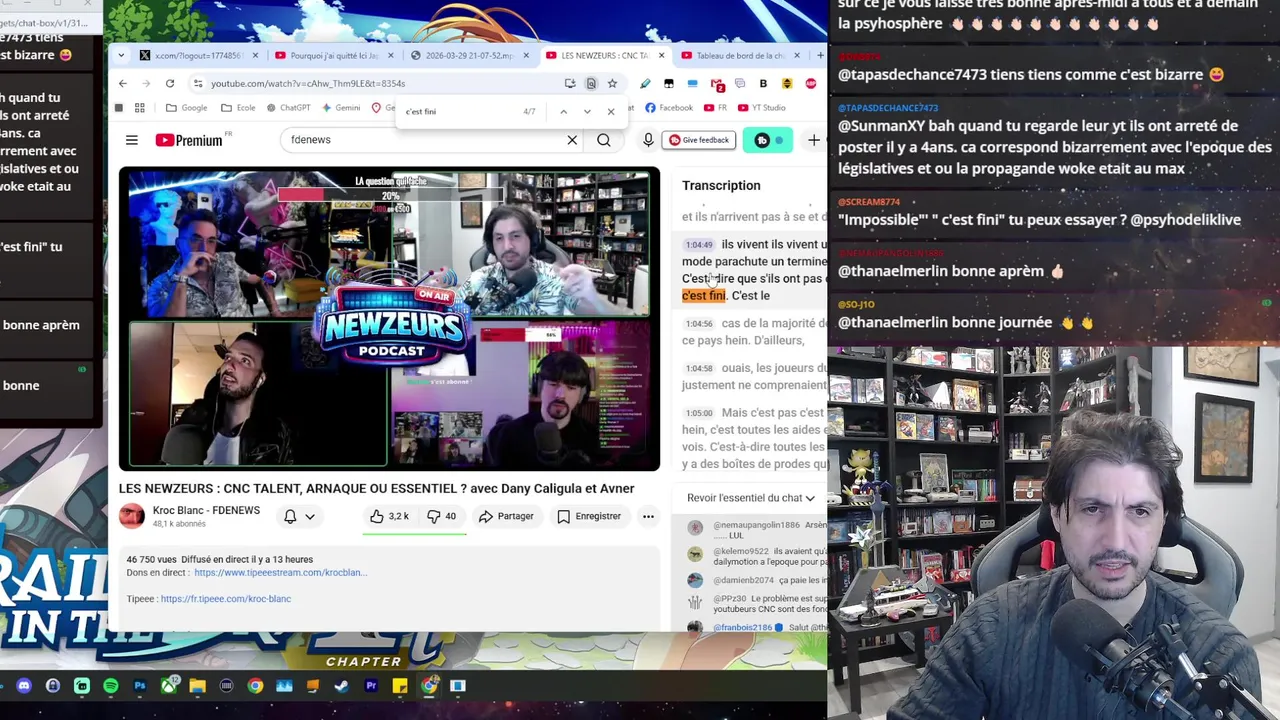Click @nemaupangolin1886 chat replay message
The image size is (1280, 720).
pos(756,530)
